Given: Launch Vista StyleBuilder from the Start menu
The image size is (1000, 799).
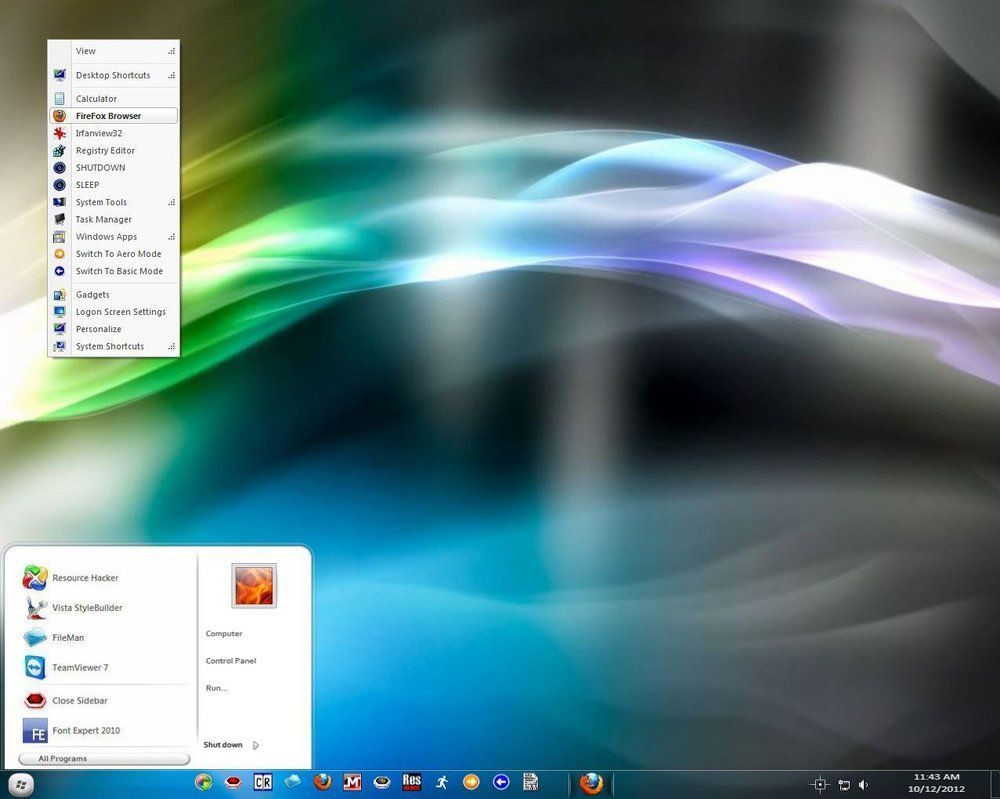Looking at the screenshot, I should click(86, 608).
